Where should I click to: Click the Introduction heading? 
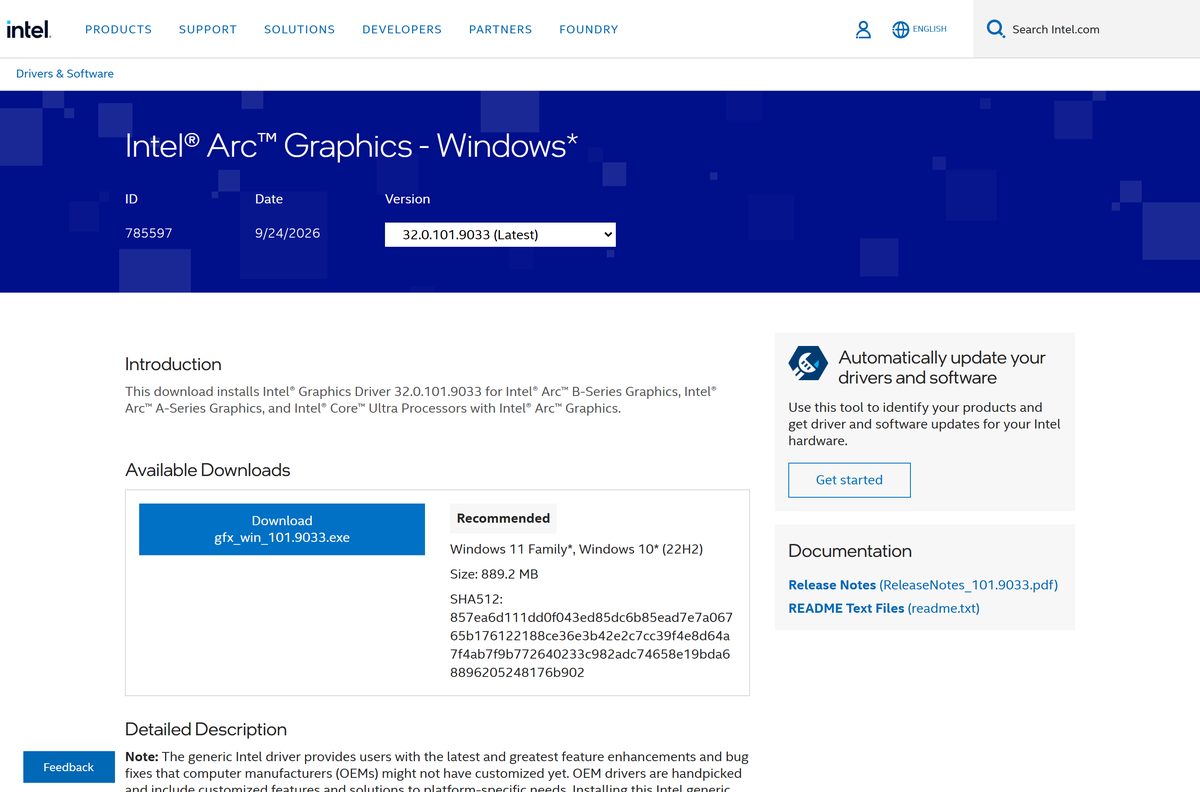tap(173, 364)
